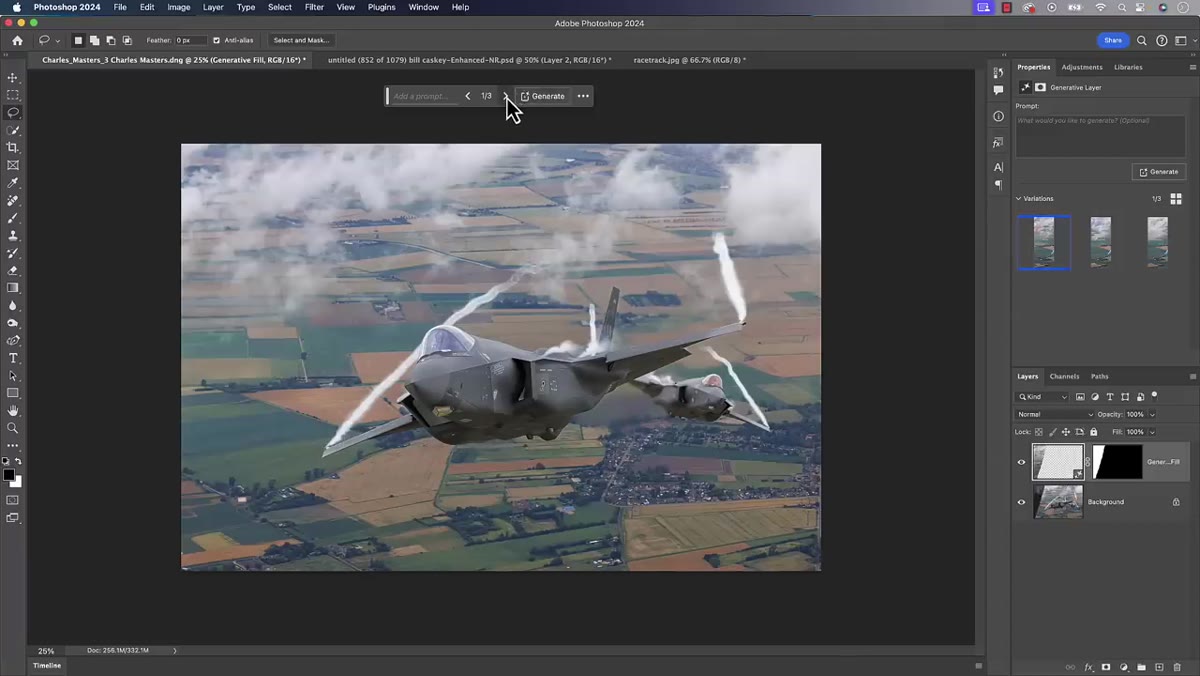The height and width of the screenshot is (676, 1200).
Task: Open the Normal blend mode dropdown
Action: point(1055,414)
